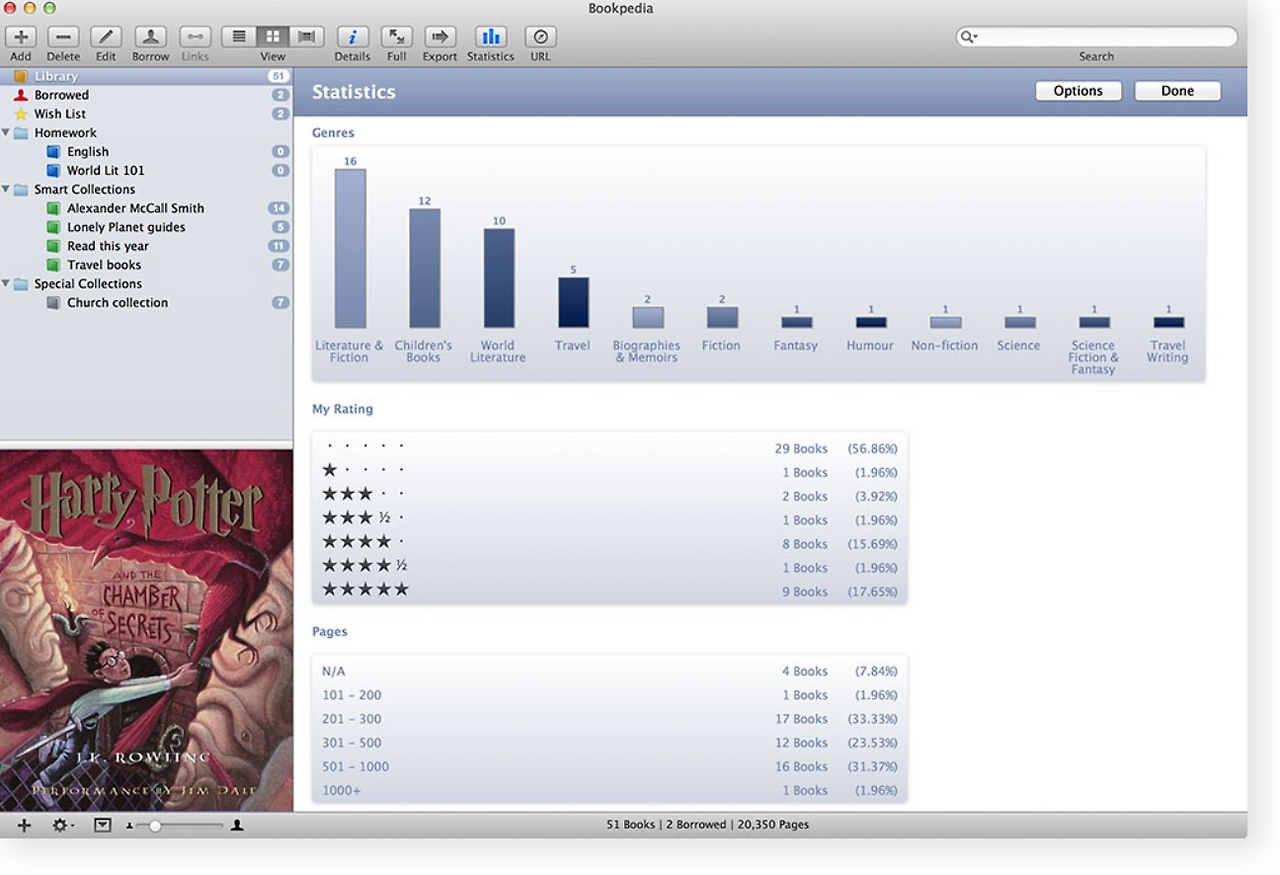Click the Literature & Fiction bar
The width and height of the screenshot is (1280, 875).
350,248
